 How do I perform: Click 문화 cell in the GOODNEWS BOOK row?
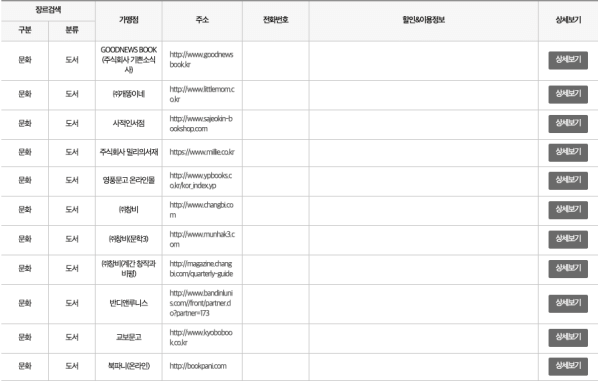(25, 60)
